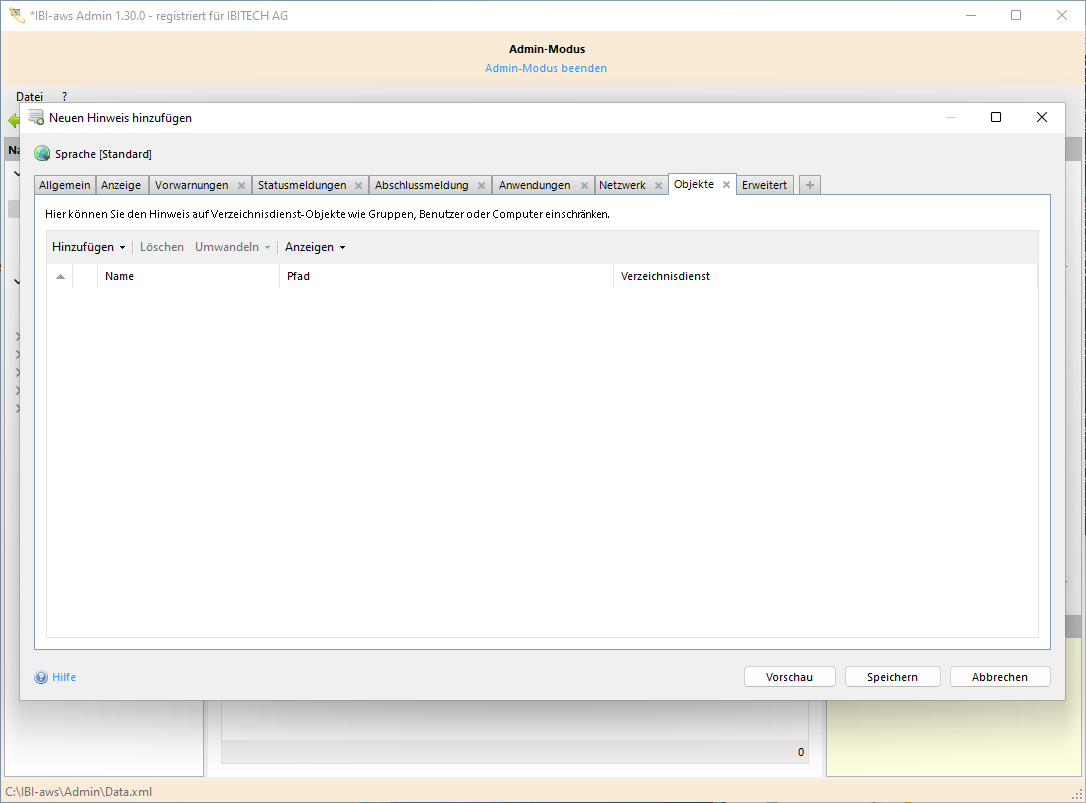Click the blue Hilfe question mark icon
Viewport: 1086px width, 803px height.
[41, 677]
